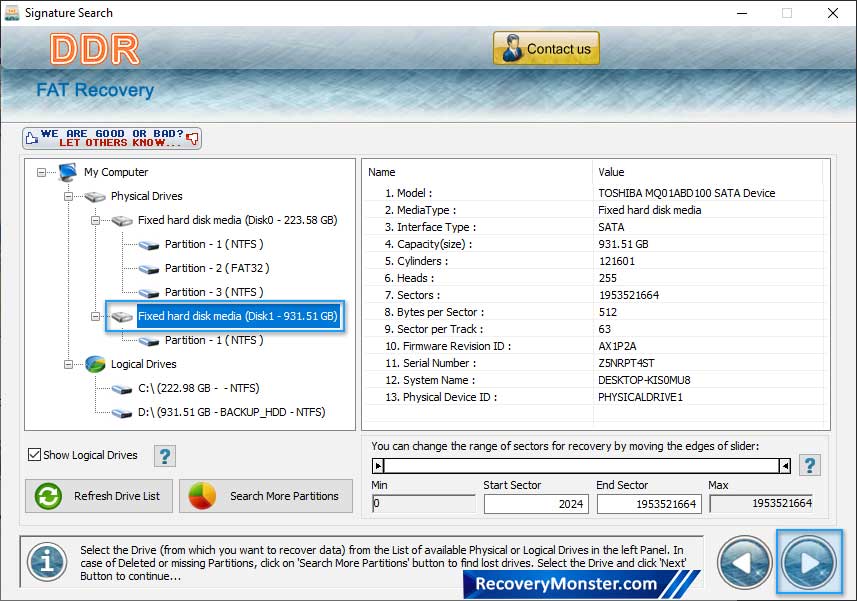
Task: Click the Search More Partitions button
Action: (x=266, y=496)
